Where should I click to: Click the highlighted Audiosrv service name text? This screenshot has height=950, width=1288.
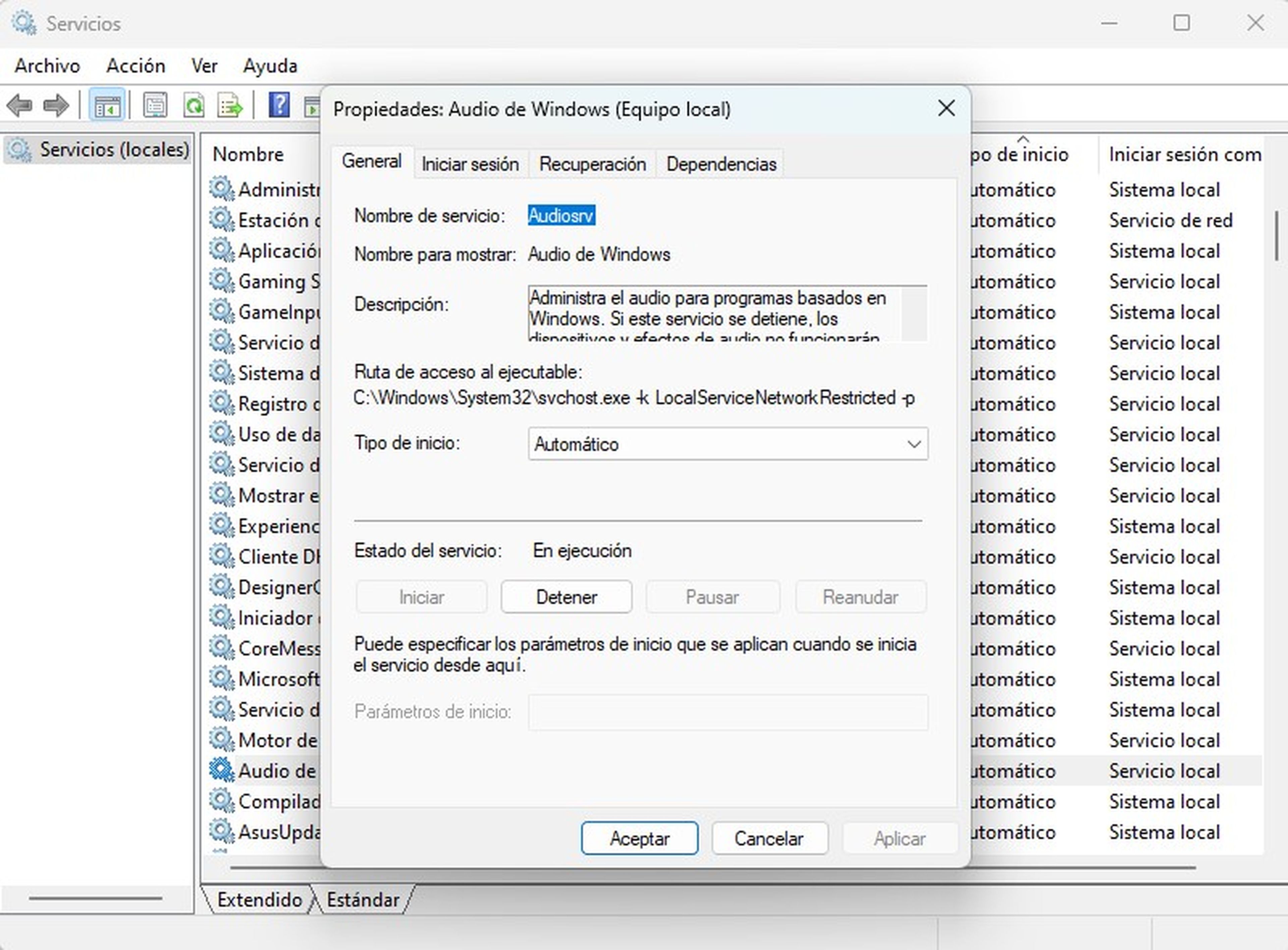tap(561, 216)
